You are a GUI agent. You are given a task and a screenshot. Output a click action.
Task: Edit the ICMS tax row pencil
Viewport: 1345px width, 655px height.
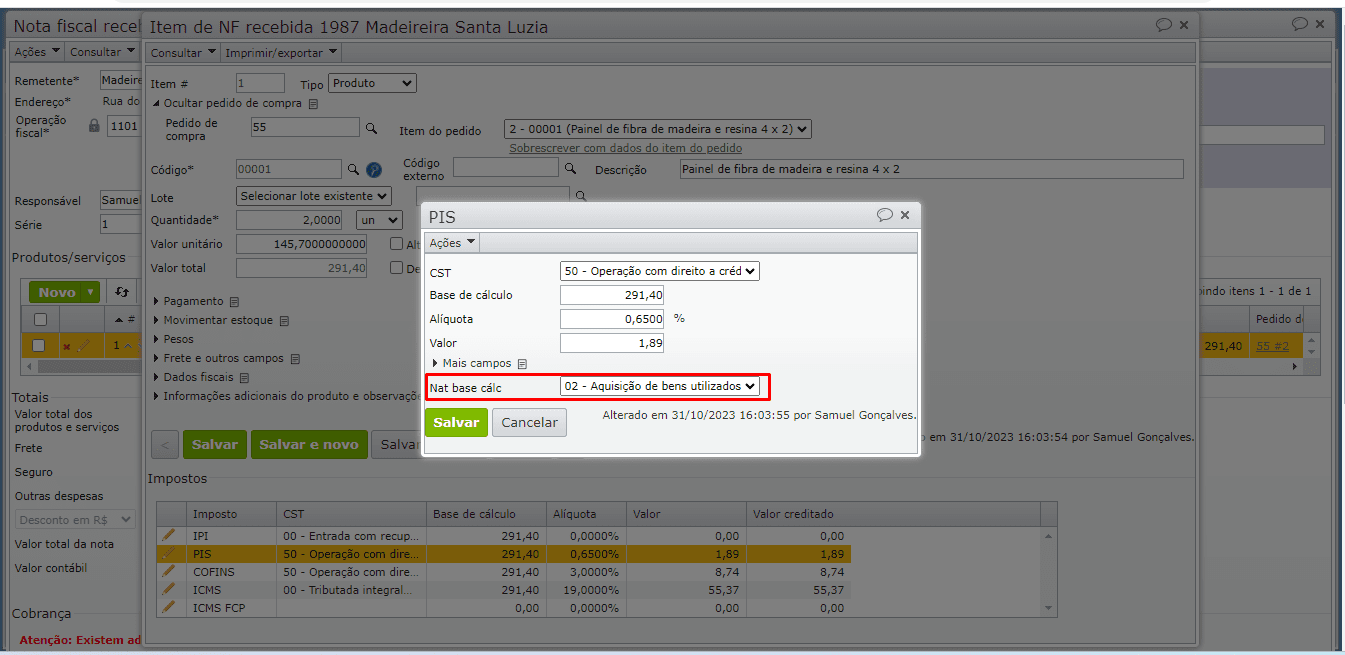(x=169, y=590)
